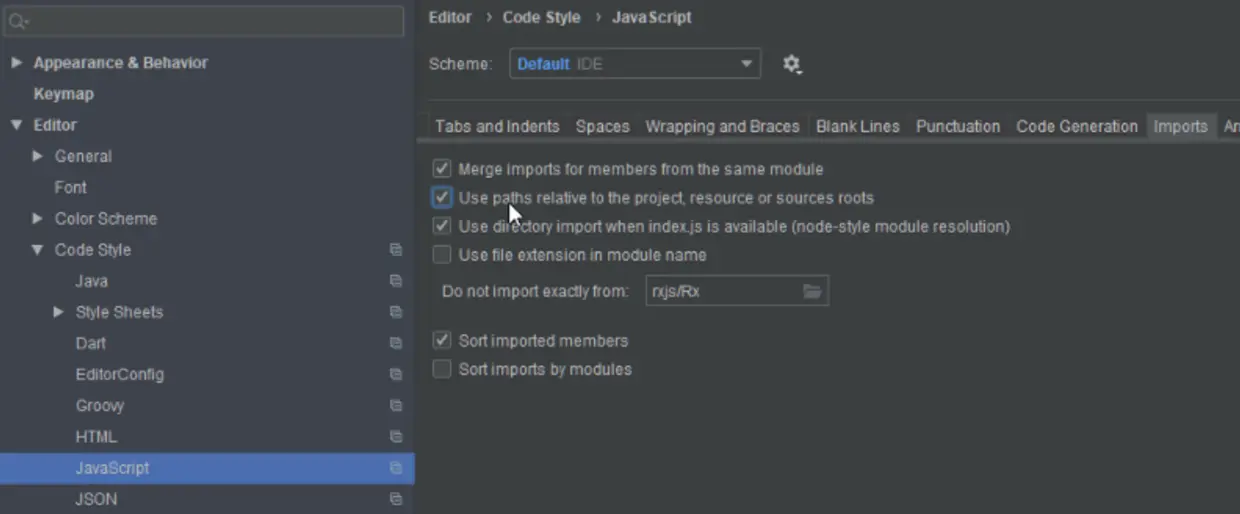
Task: Disable Sort imported members checkbox
Action: (442, 340)
